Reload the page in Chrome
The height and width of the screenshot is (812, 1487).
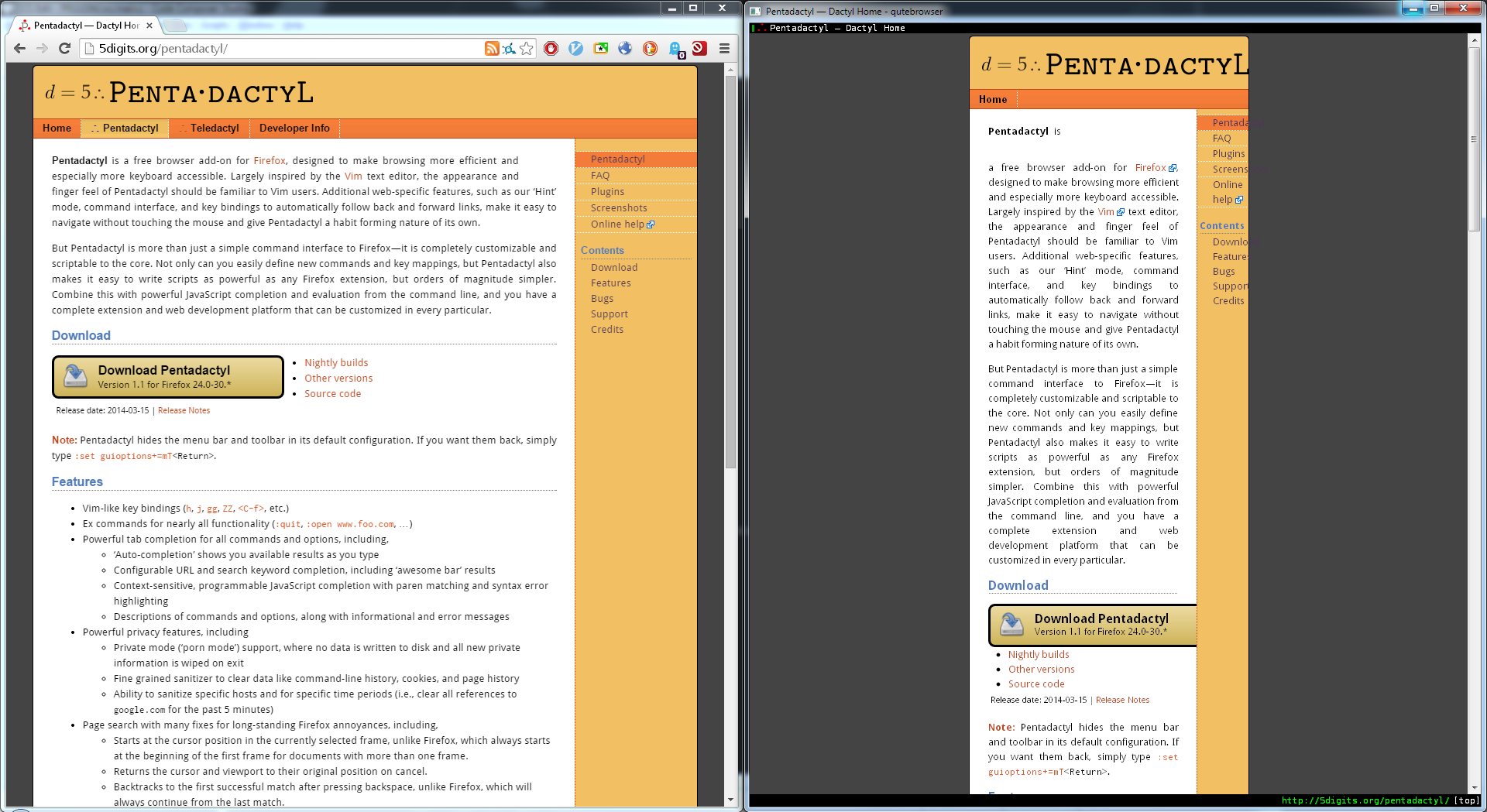pyautogui.click(x=65, y=48)
